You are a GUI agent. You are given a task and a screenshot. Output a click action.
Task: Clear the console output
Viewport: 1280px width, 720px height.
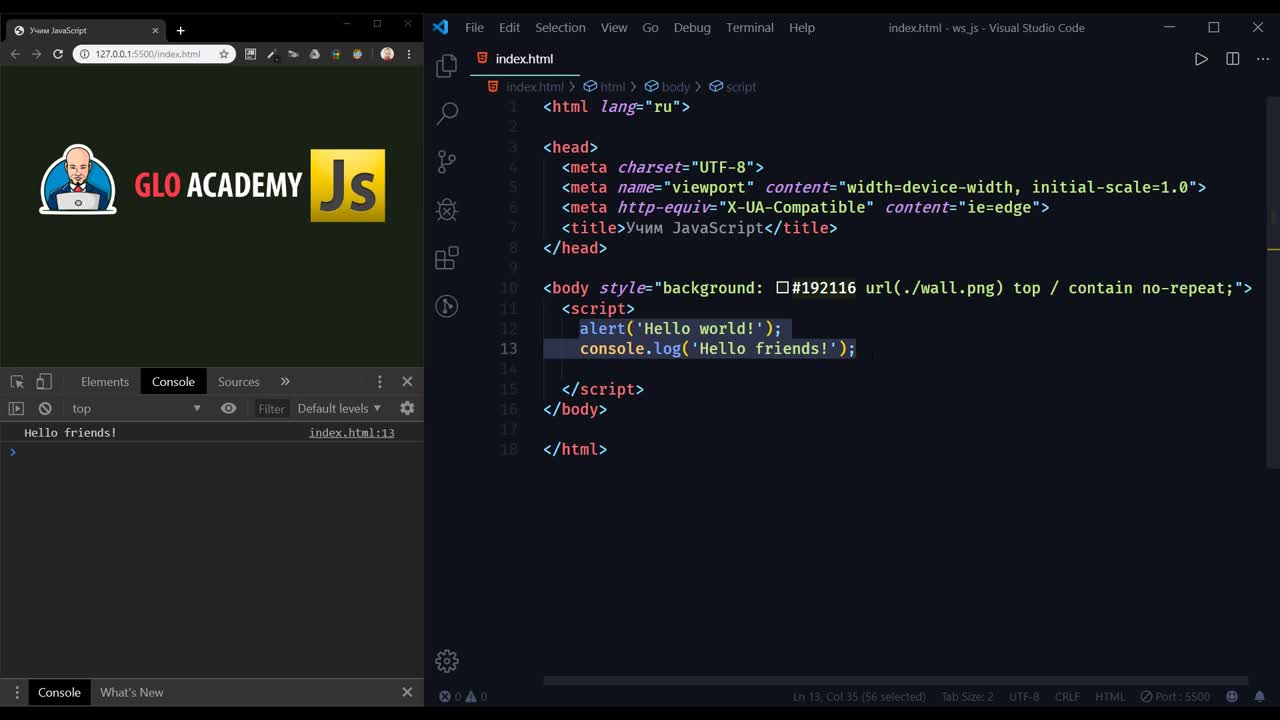45,408
